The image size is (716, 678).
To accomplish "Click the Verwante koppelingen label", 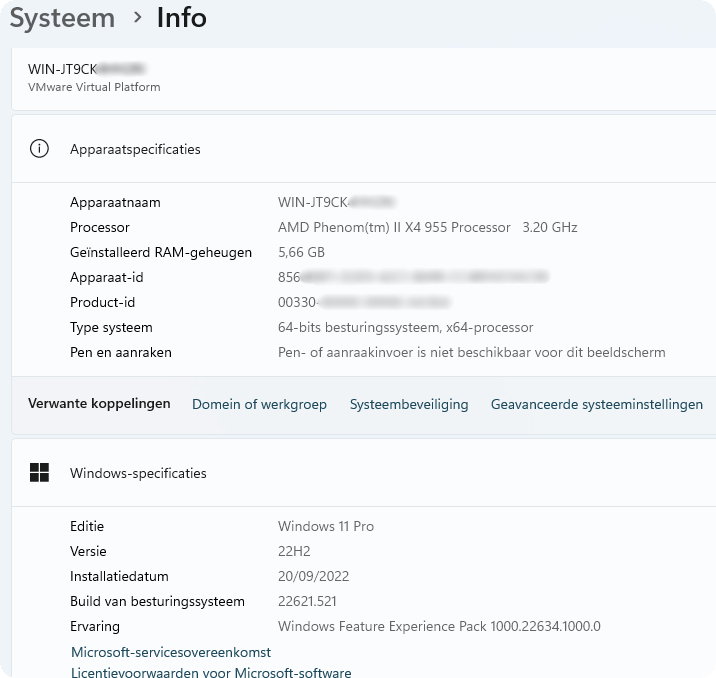I will click(99, 404).
